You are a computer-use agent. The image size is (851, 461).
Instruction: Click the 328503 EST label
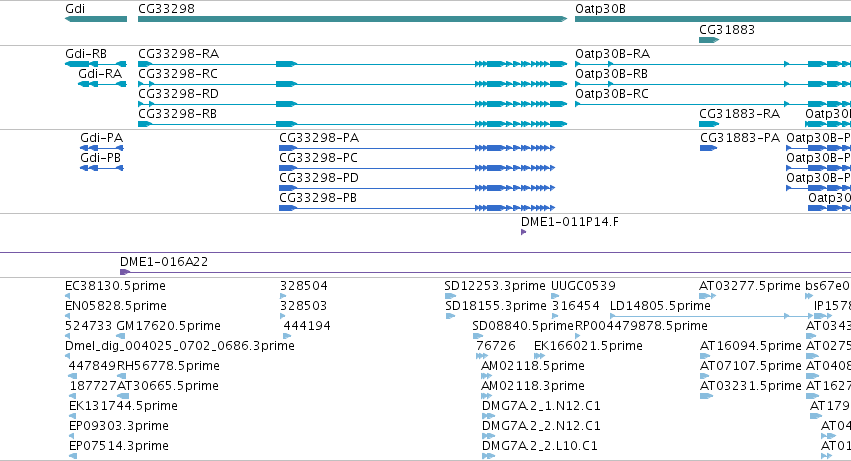point(303,306)
